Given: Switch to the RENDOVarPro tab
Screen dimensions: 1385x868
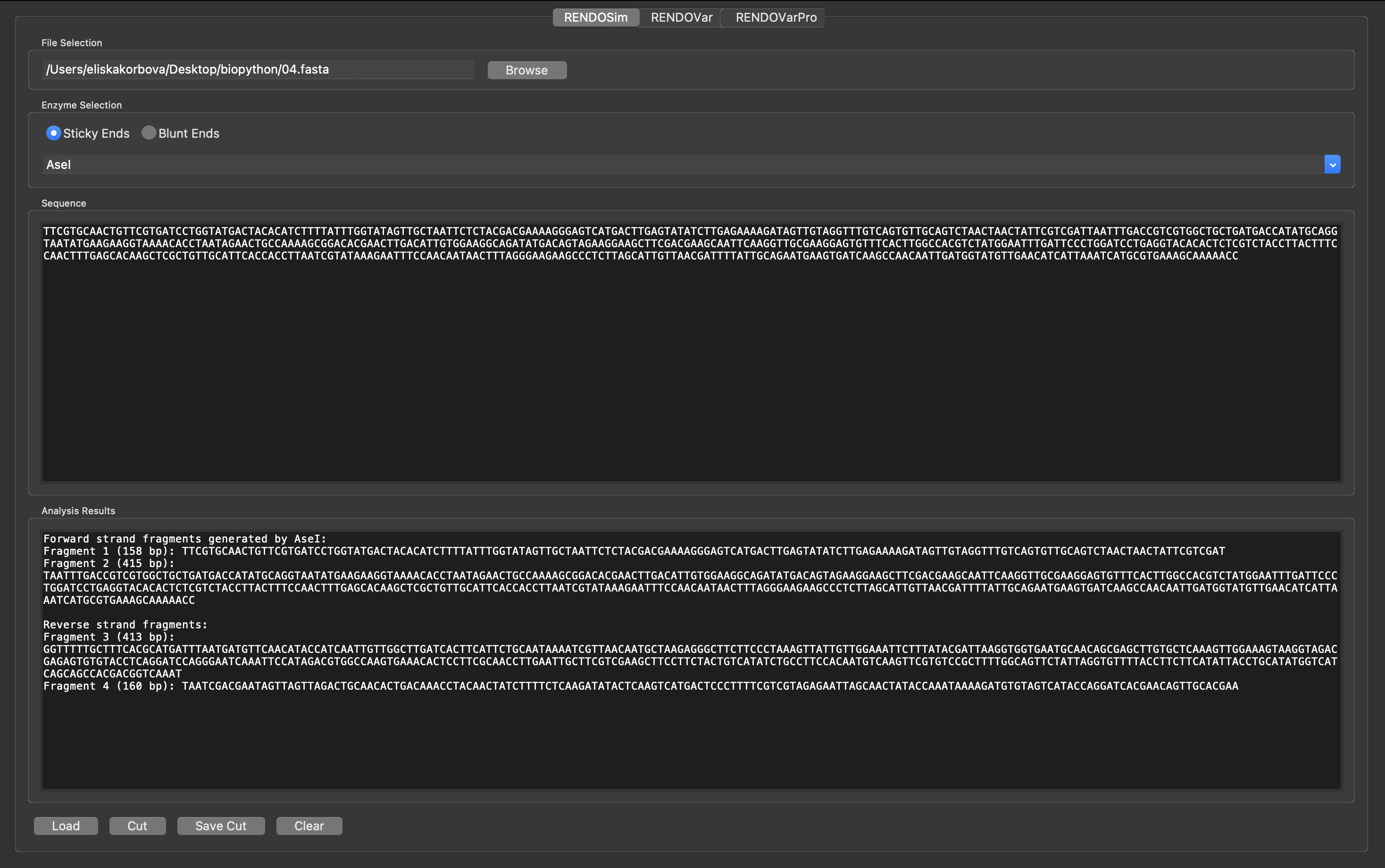Looking at the screenshot, I should coord(776,17).
